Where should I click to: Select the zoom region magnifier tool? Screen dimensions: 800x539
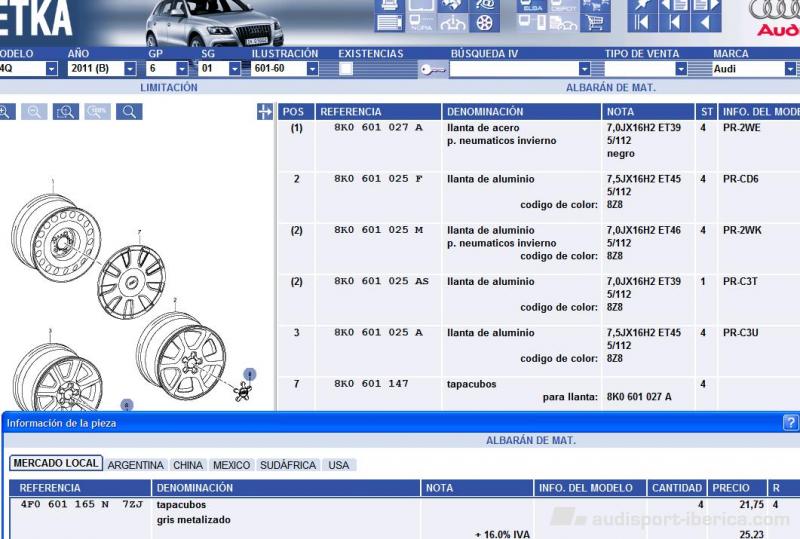66,112
